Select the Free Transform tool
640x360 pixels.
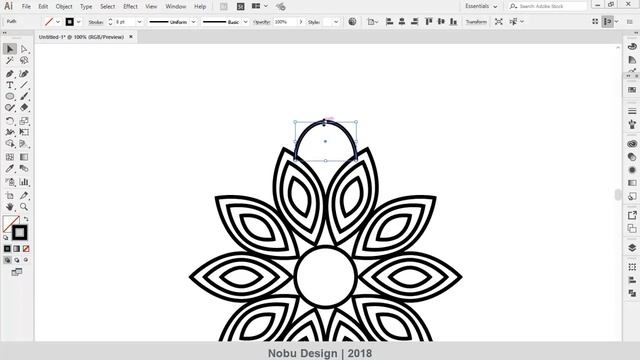coord(24,132)
